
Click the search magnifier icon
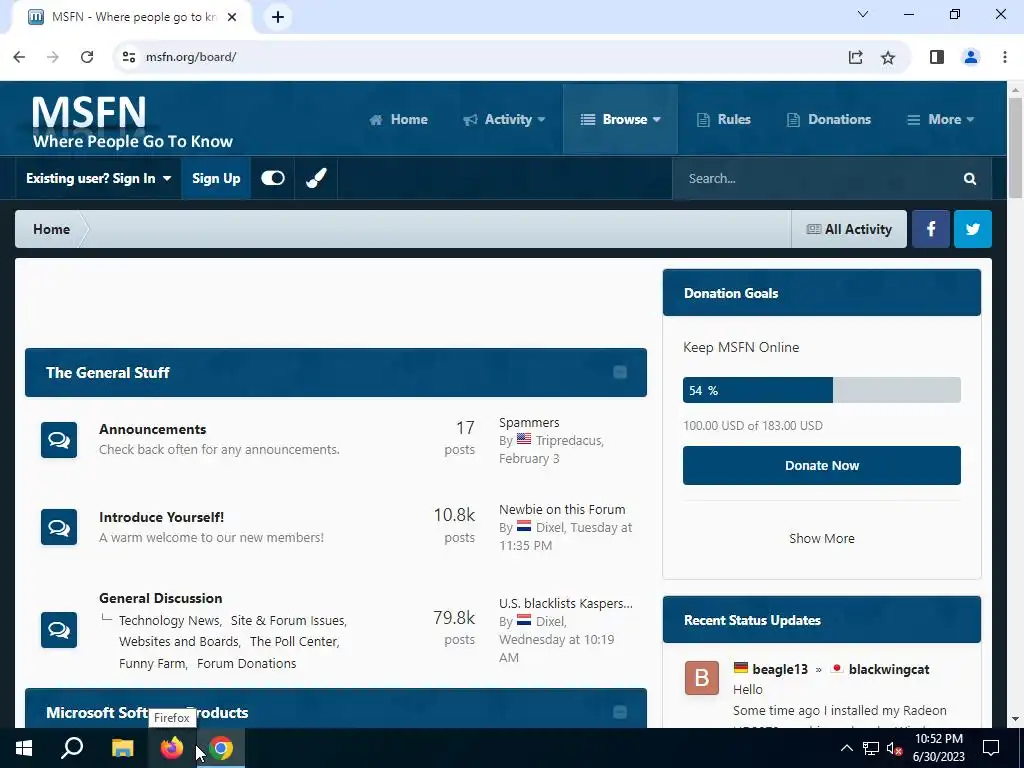970,178
